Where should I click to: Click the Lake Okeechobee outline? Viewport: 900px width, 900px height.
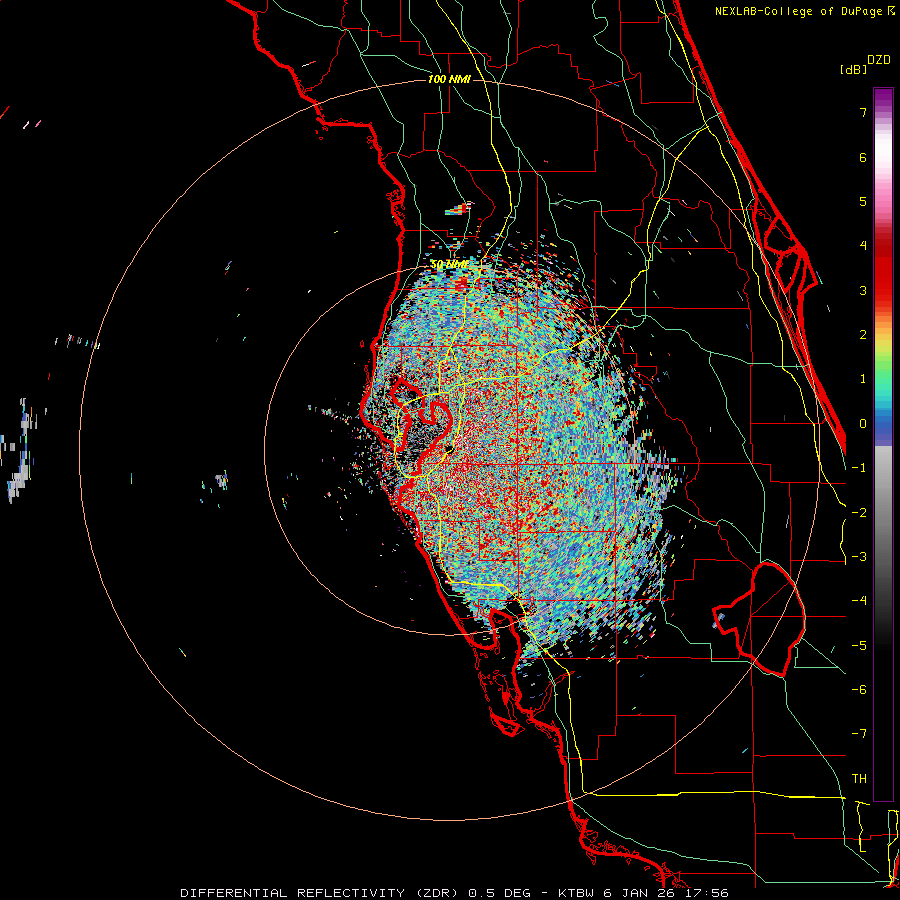[760, 619]
